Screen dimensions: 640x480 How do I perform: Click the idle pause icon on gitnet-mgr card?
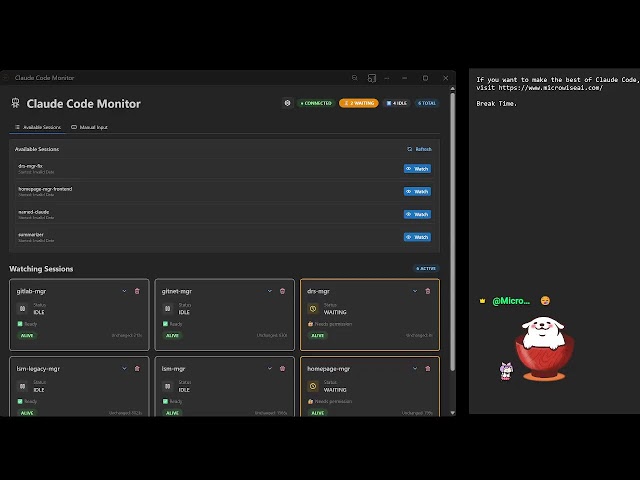(168, 309)
